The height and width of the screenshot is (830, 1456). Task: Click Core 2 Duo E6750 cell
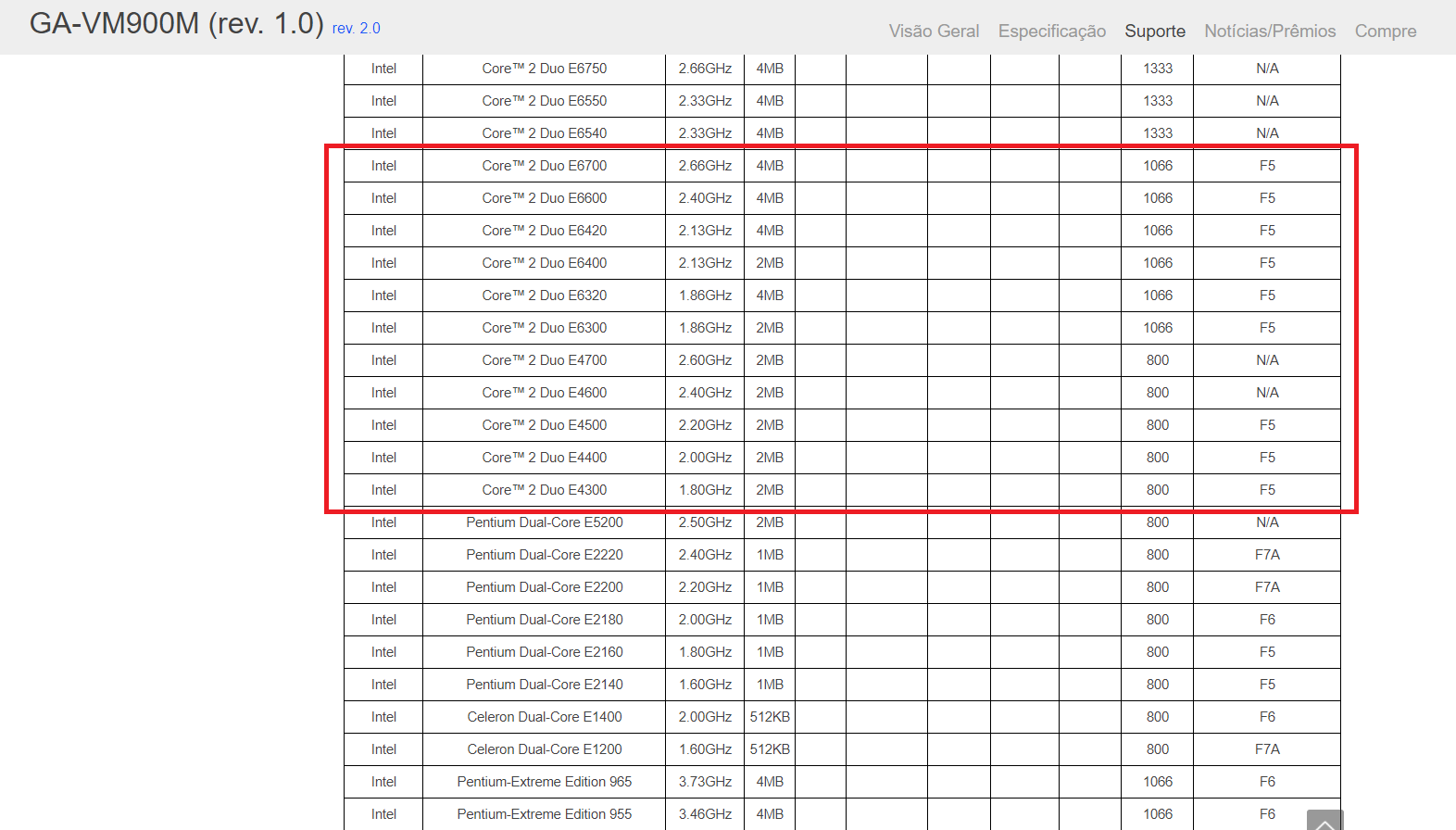click(x=545, y=69)
